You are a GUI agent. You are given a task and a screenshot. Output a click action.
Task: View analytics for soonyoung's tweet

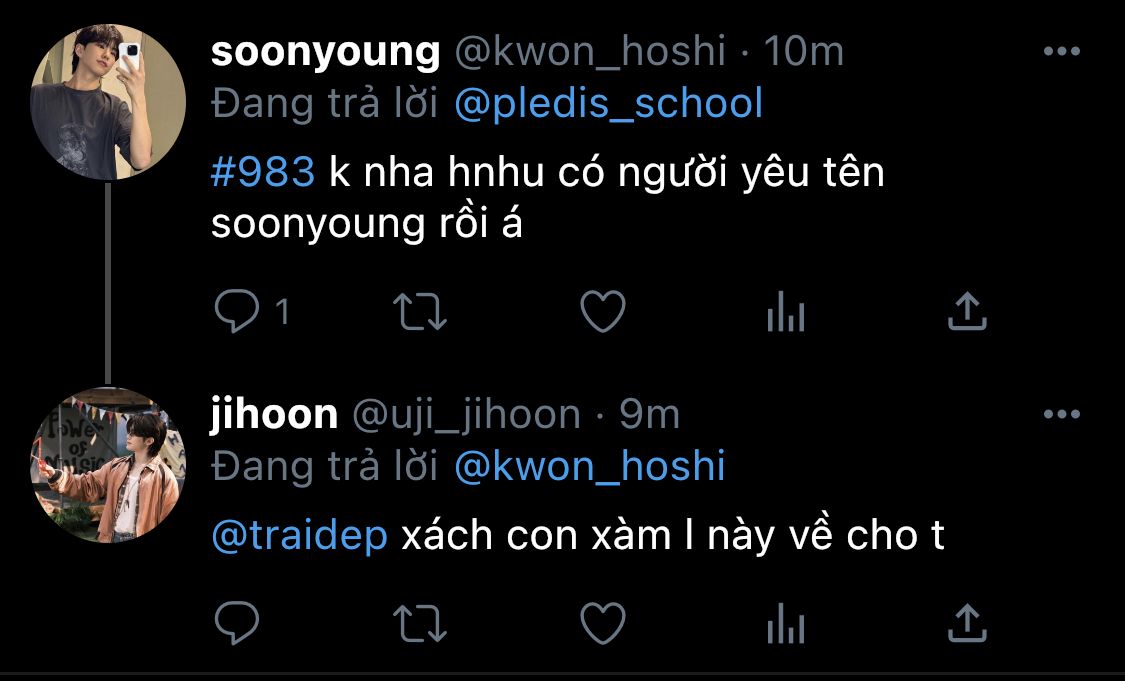(x=786, y=312)
